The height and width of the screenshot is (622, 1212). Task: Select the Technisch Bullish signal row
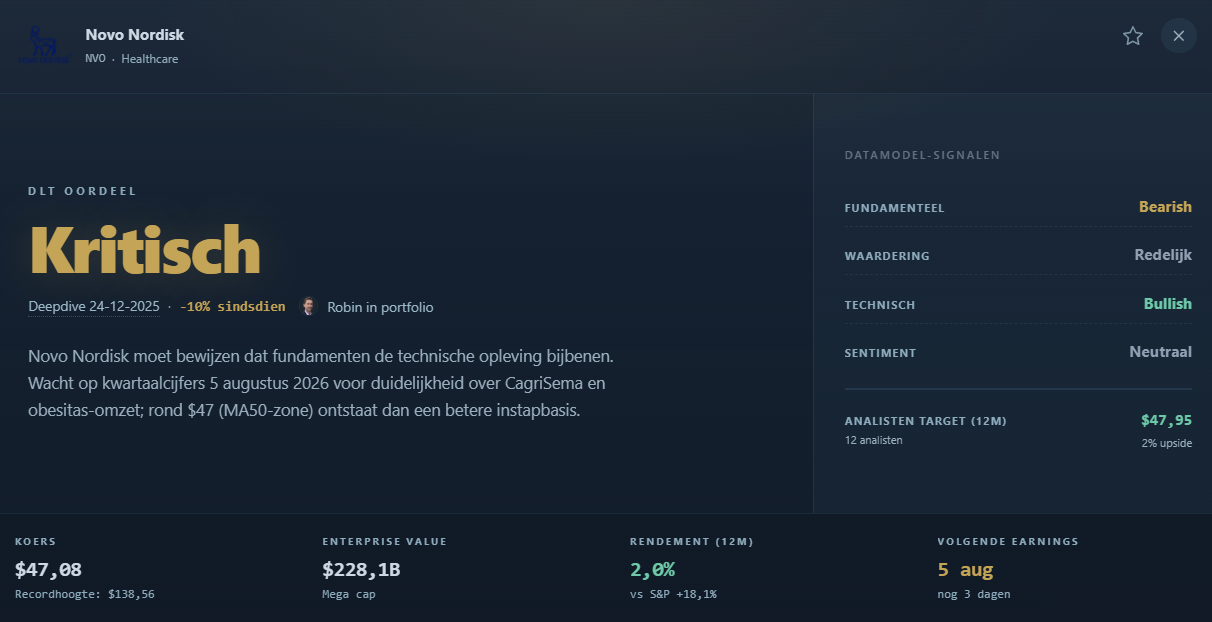click(1018, 304)
